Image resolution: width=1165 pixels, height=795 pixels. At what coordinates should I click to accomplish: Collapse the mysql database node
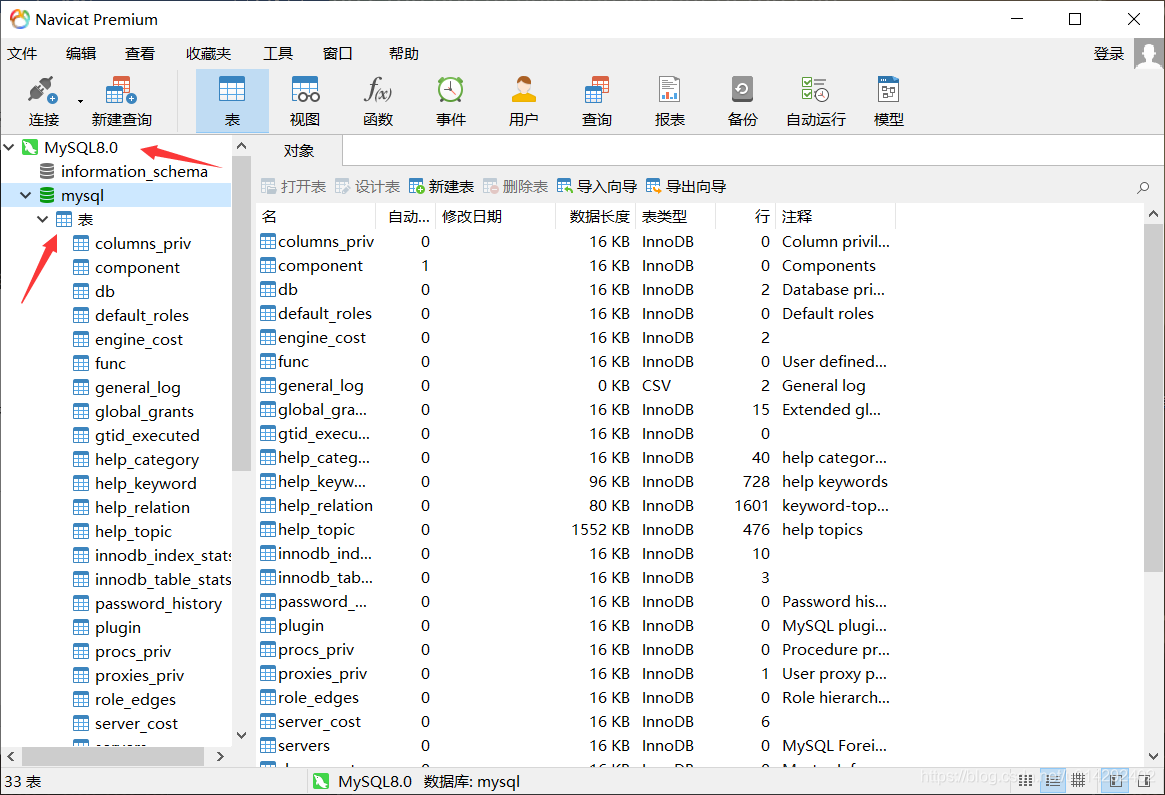tap(26, 195)
